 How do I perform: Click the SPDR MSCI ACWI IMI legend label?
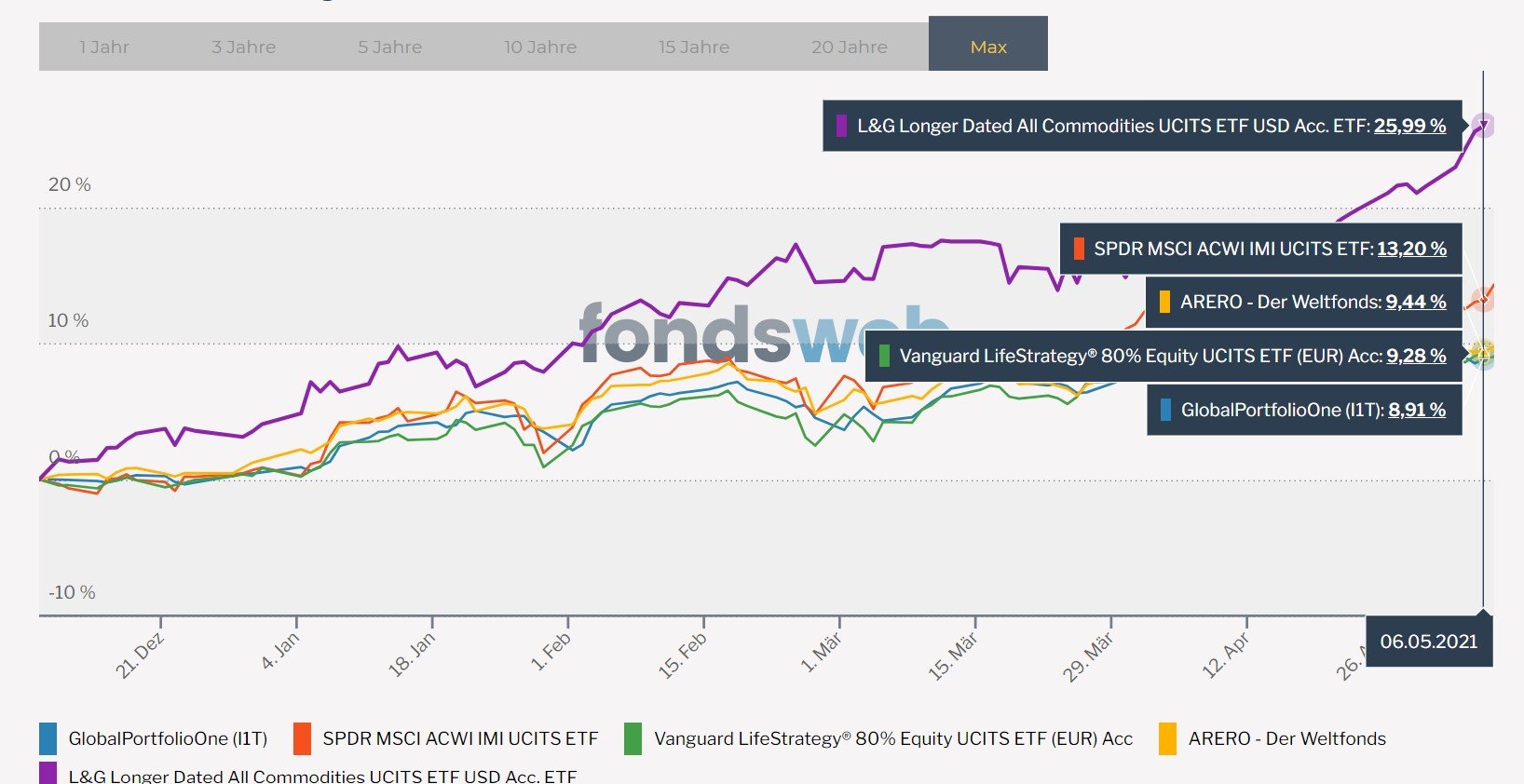click(460, 738)
